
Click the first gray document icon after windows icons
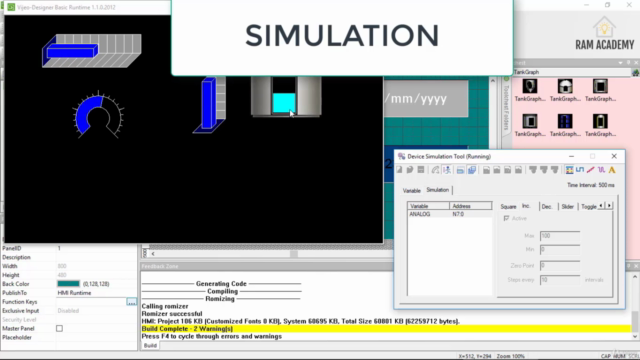click(486, 170)
